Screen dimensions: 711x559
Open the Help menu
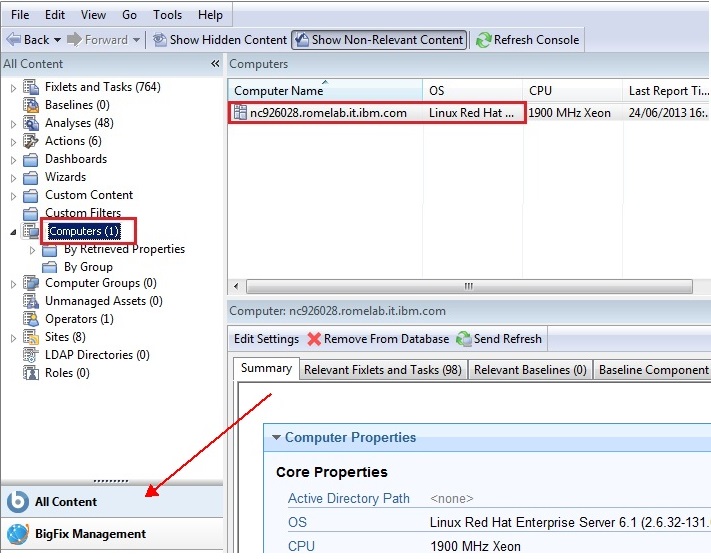click(x=210, y=15)
